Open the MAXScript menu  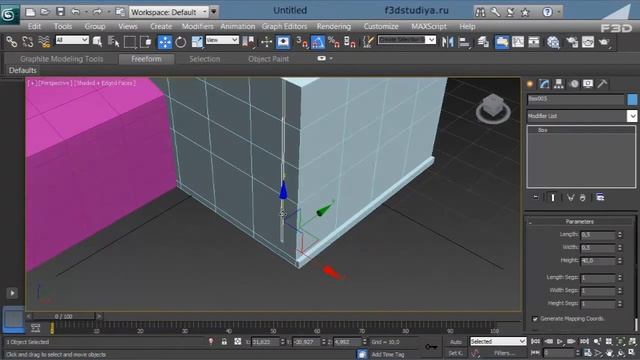point(429,26)
